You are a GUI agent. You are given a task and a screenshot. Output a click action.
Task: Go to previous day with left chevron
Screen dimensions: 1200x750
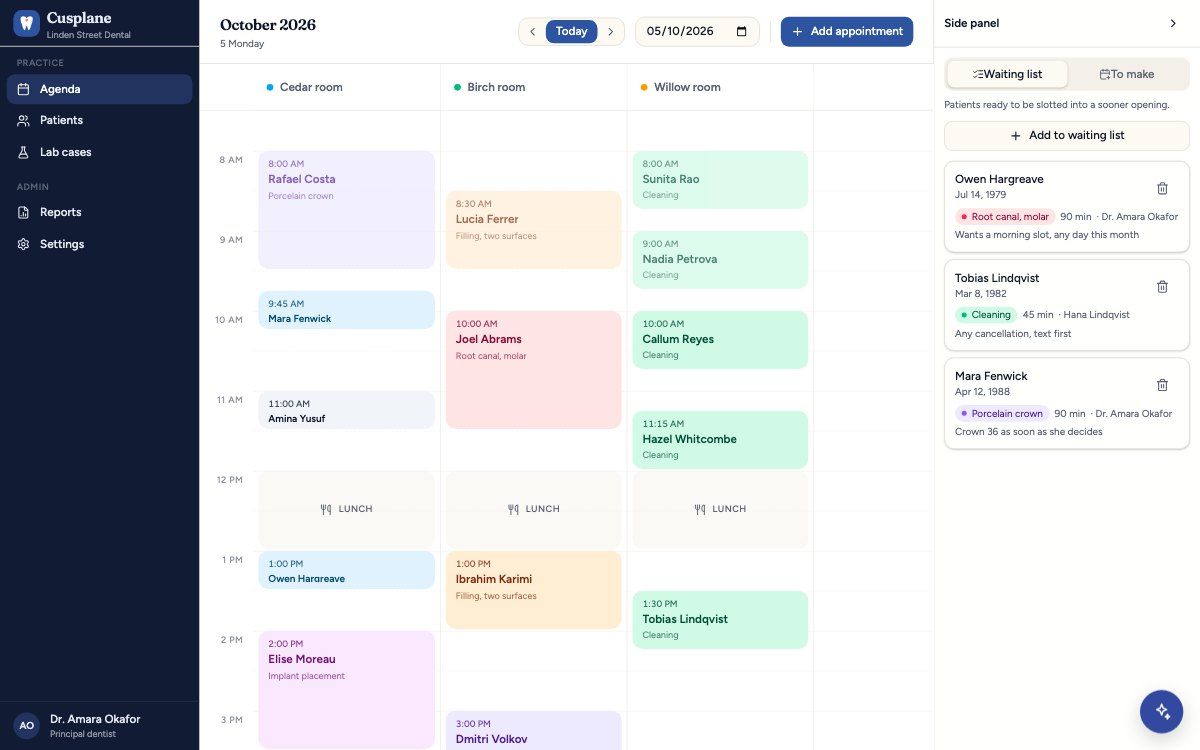(x=532, y=32)
